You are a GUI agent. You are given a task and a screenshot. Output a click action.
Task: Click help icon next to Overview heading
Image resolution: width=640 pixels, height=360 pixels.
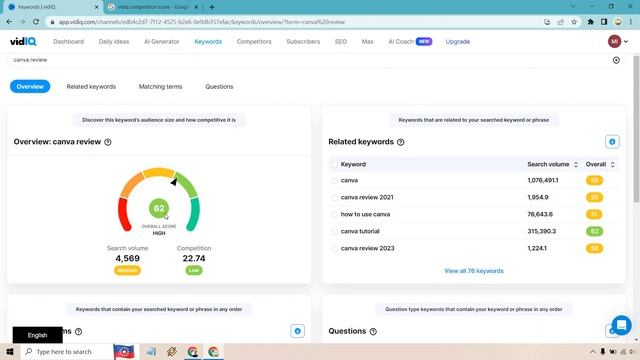click(108, 142)
